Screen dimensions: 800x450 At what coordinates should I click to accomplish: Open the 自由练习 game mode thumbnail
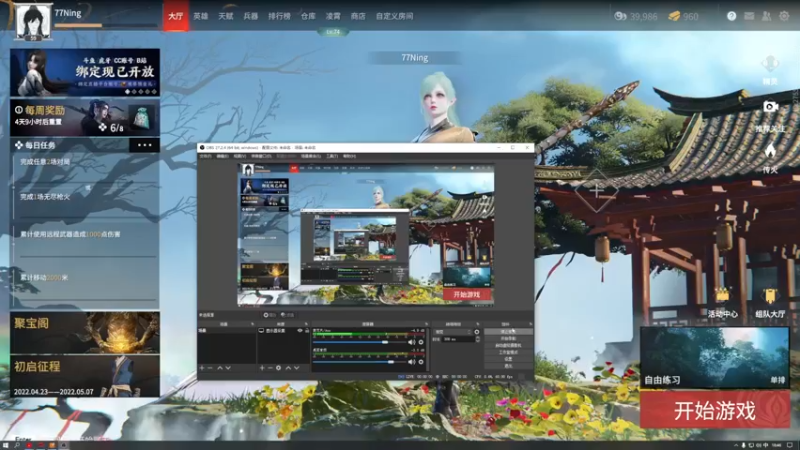714,357
